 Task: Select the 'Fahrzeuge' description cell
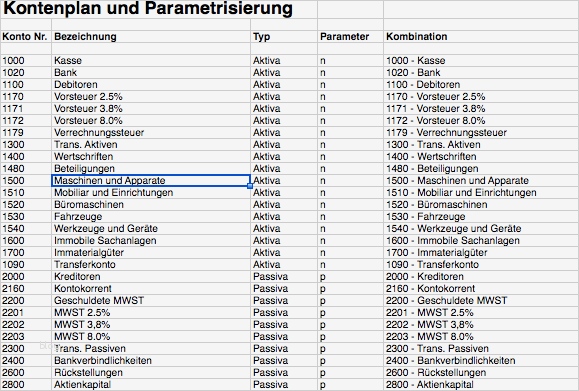tap(151, 216)
